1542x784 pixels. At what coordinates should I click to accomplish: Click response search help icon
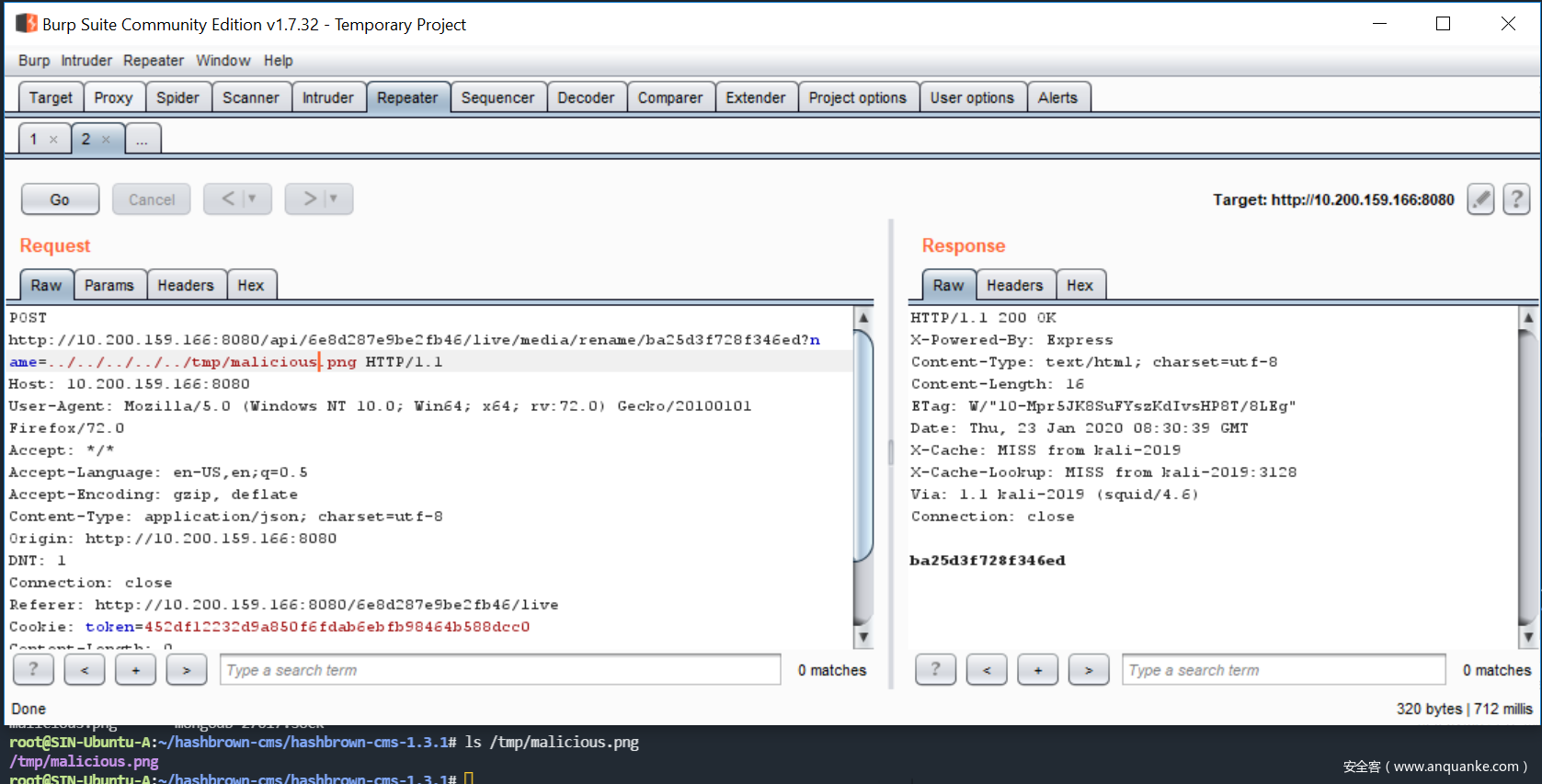pos(936,670)
